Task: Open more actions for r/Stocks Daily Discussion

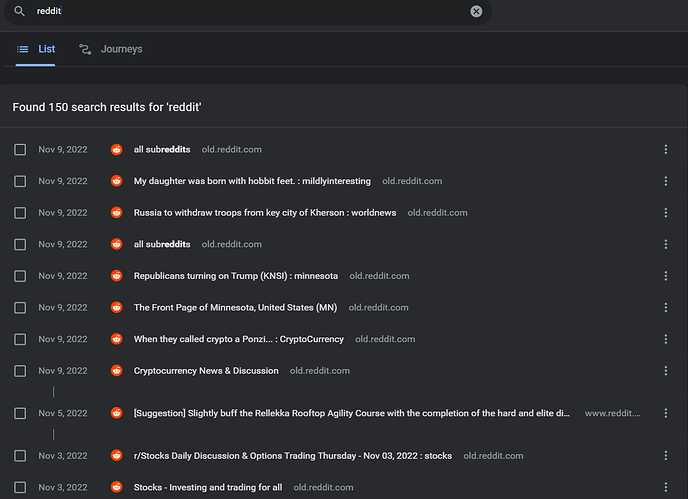Action: (x=666, y=456)
